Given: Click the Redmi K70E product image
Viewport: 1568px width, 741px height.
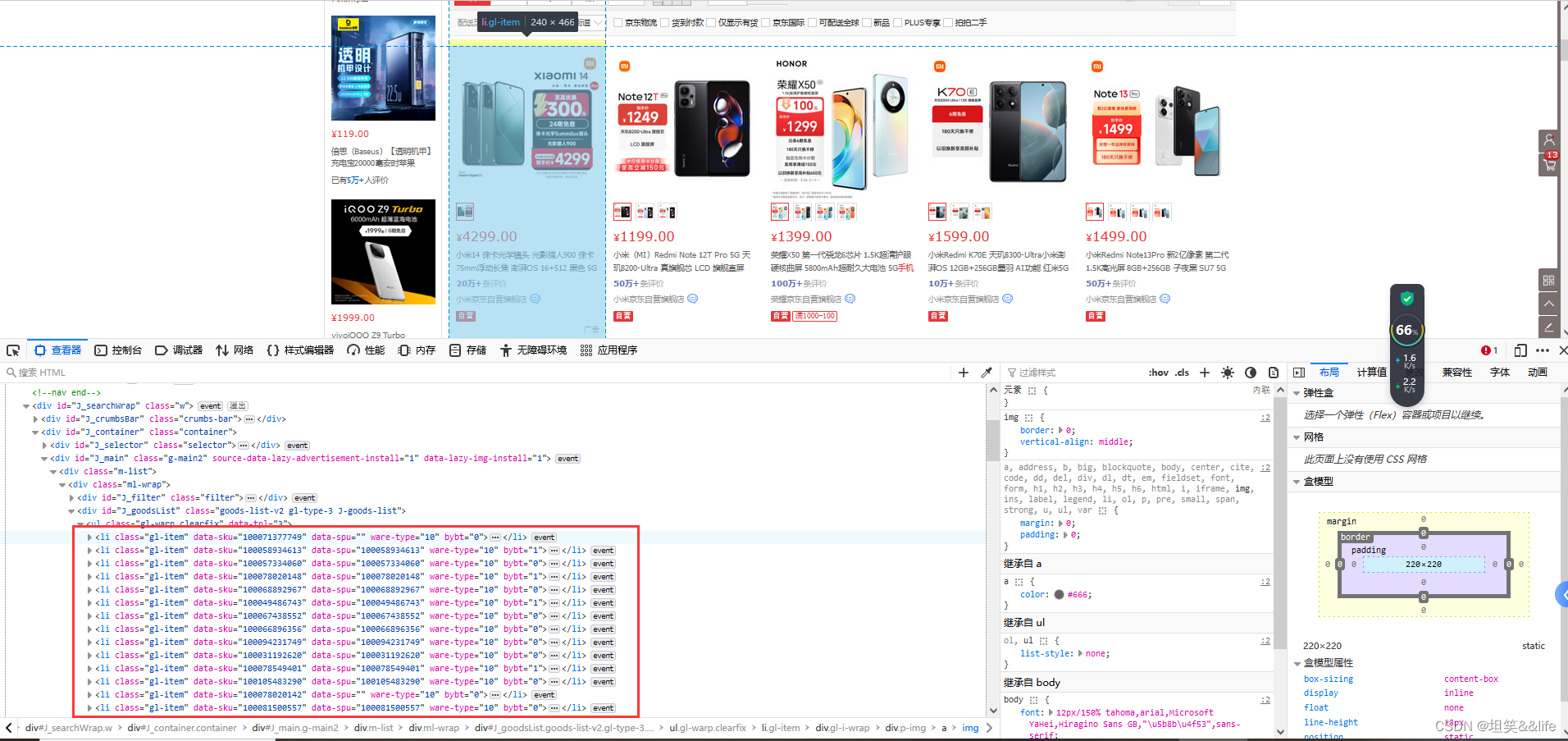Looking at the screenshot, I should [1000, 127].
